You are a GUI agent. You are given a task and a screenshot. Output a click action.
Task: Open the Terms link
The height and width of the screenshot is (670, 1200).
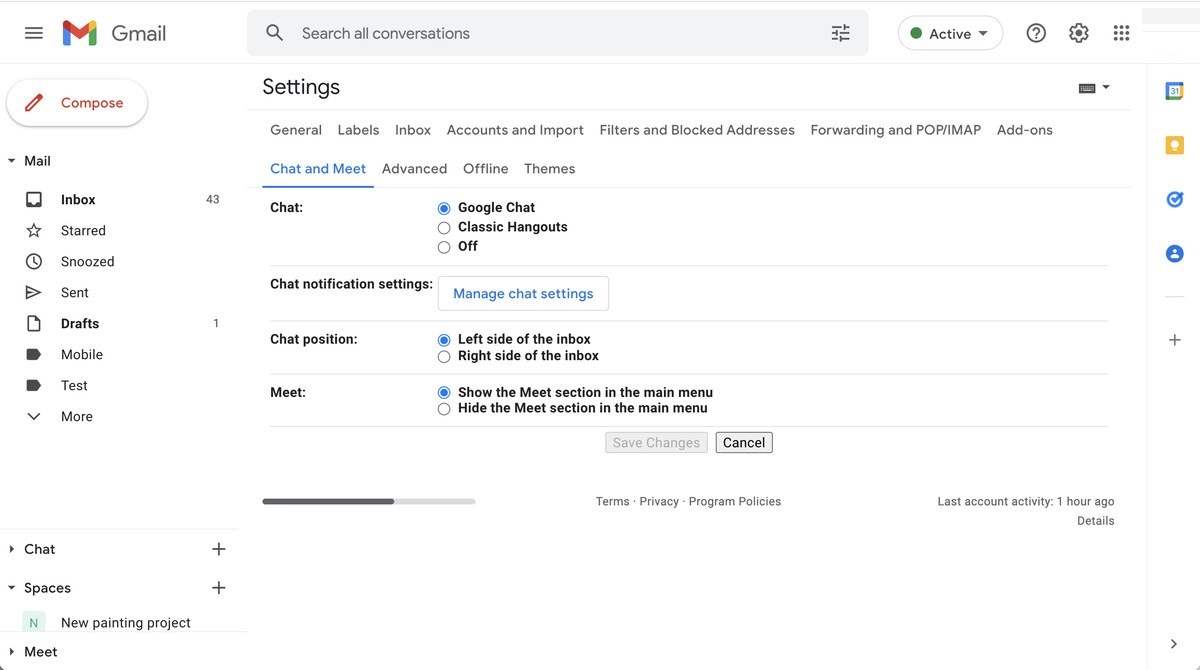tap(613, 502)
